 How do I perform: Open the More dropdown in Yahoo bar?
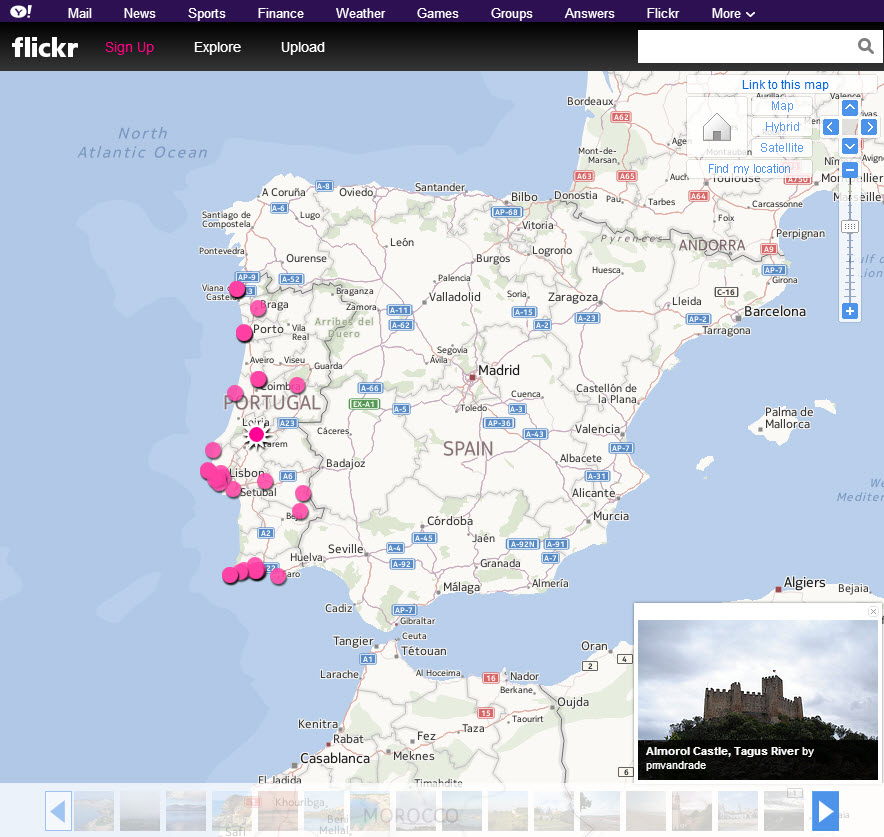(x=733, y=14)
